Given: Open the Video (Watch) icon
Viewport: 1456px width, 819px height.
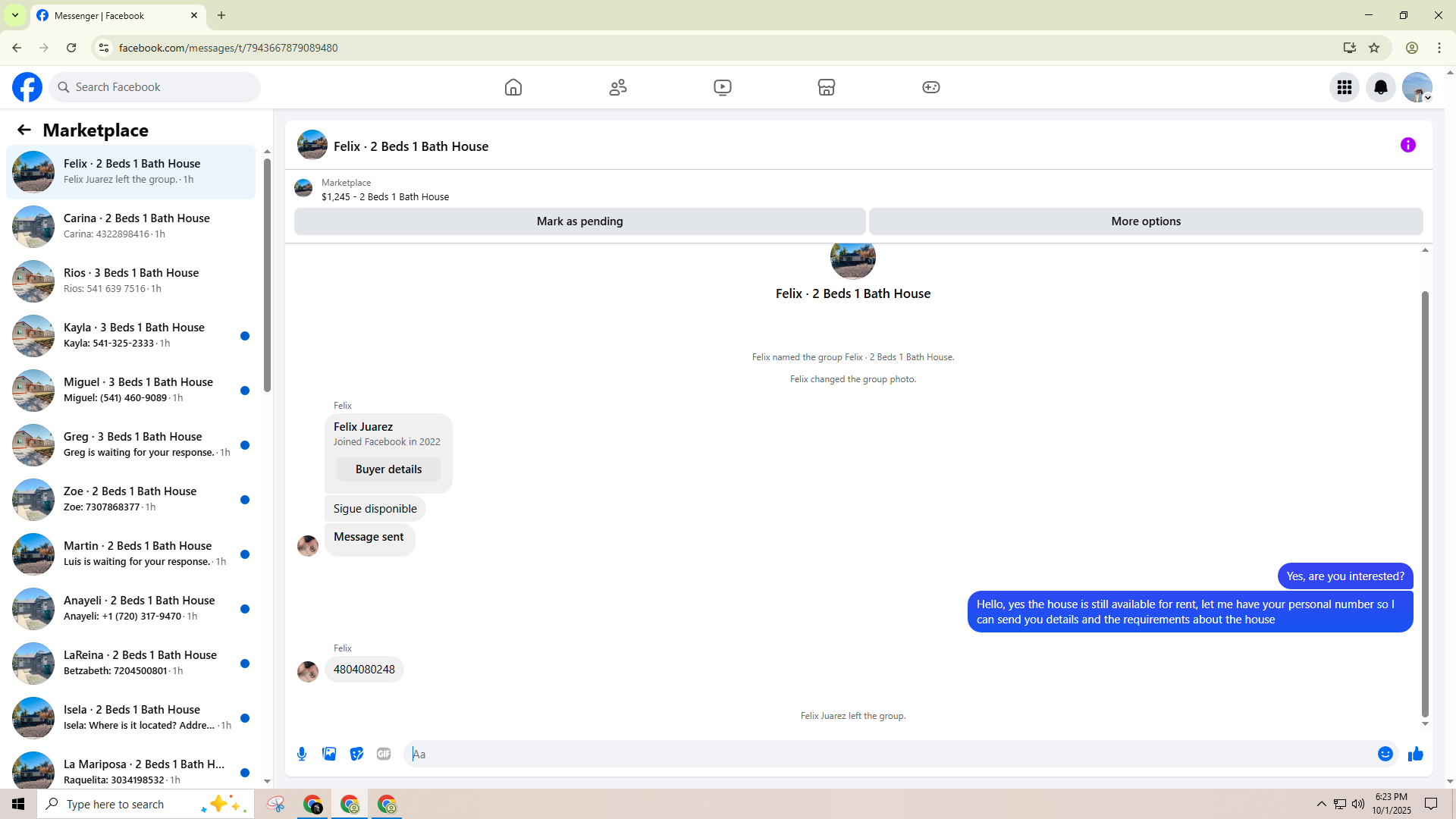Looking at the screenshot, I should (723, 87).
